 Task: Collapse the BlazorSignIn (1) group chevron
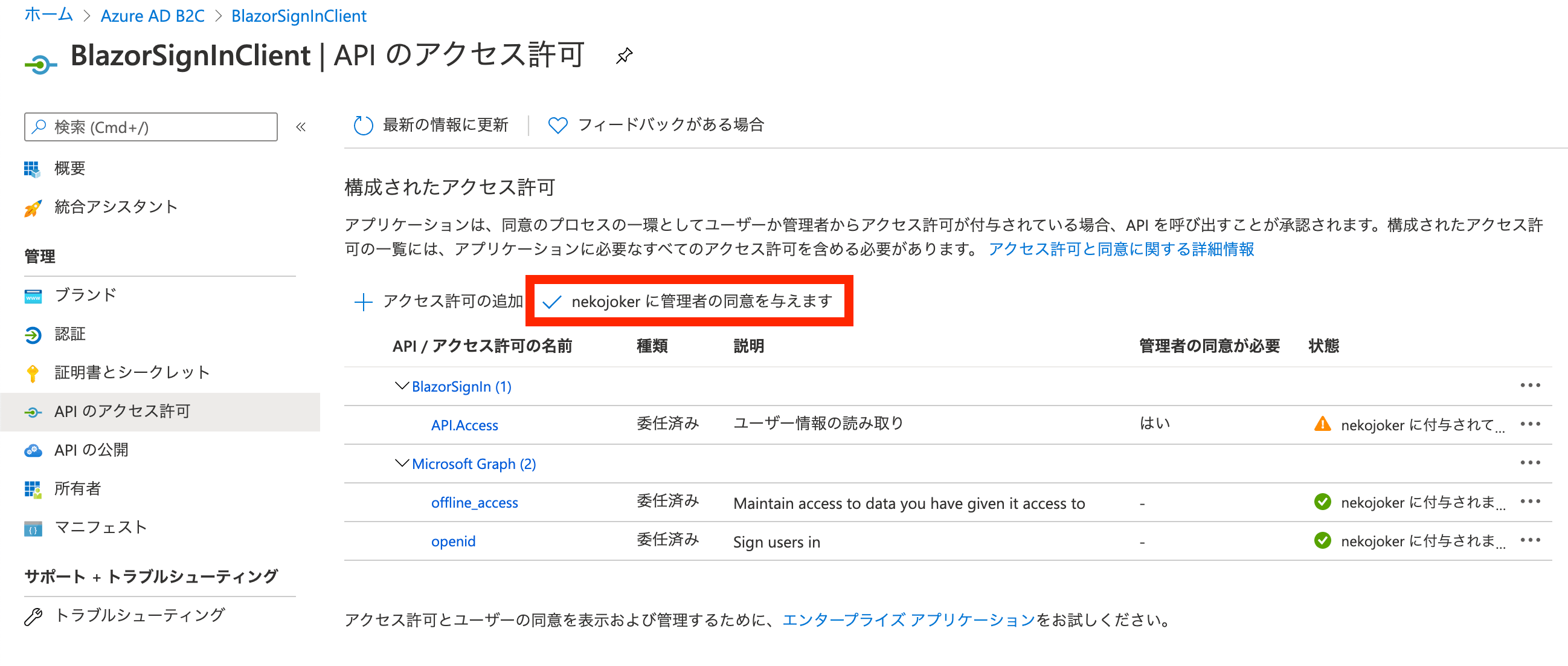coord(401,386)
